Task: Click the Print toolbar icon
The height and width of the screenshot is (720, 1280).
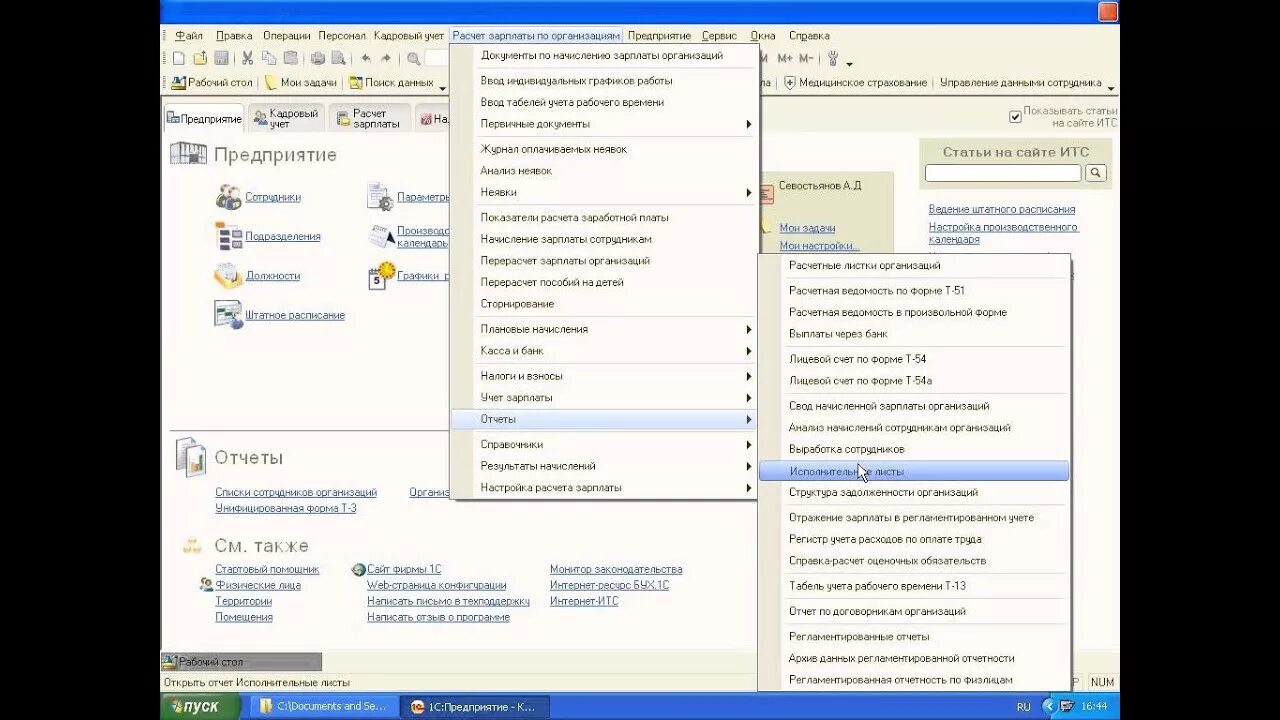Action: pos(318,58)
